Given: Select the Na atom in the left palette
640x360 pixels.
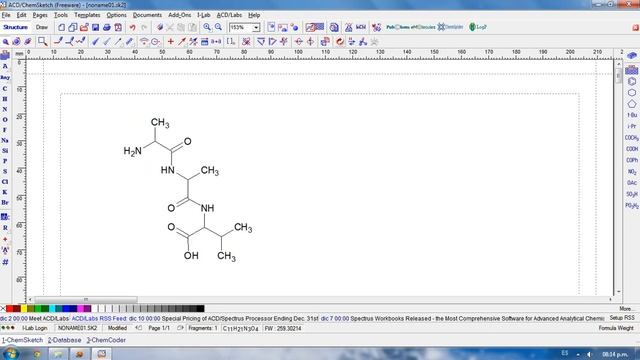Looking at the screenshot, I should pyautogui.click(x=5, y=140).
